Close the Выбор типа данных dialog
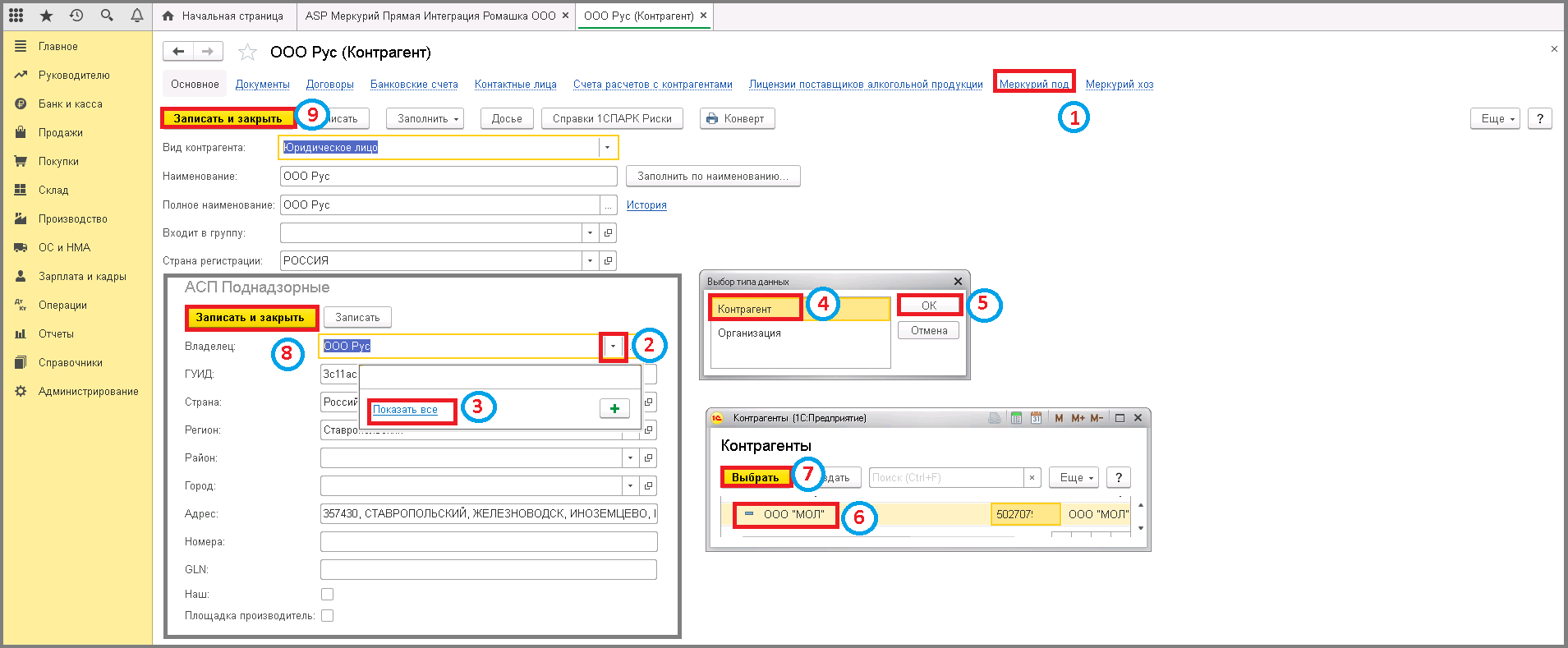This screenshot has width=1568, height=648. (958, 282)
